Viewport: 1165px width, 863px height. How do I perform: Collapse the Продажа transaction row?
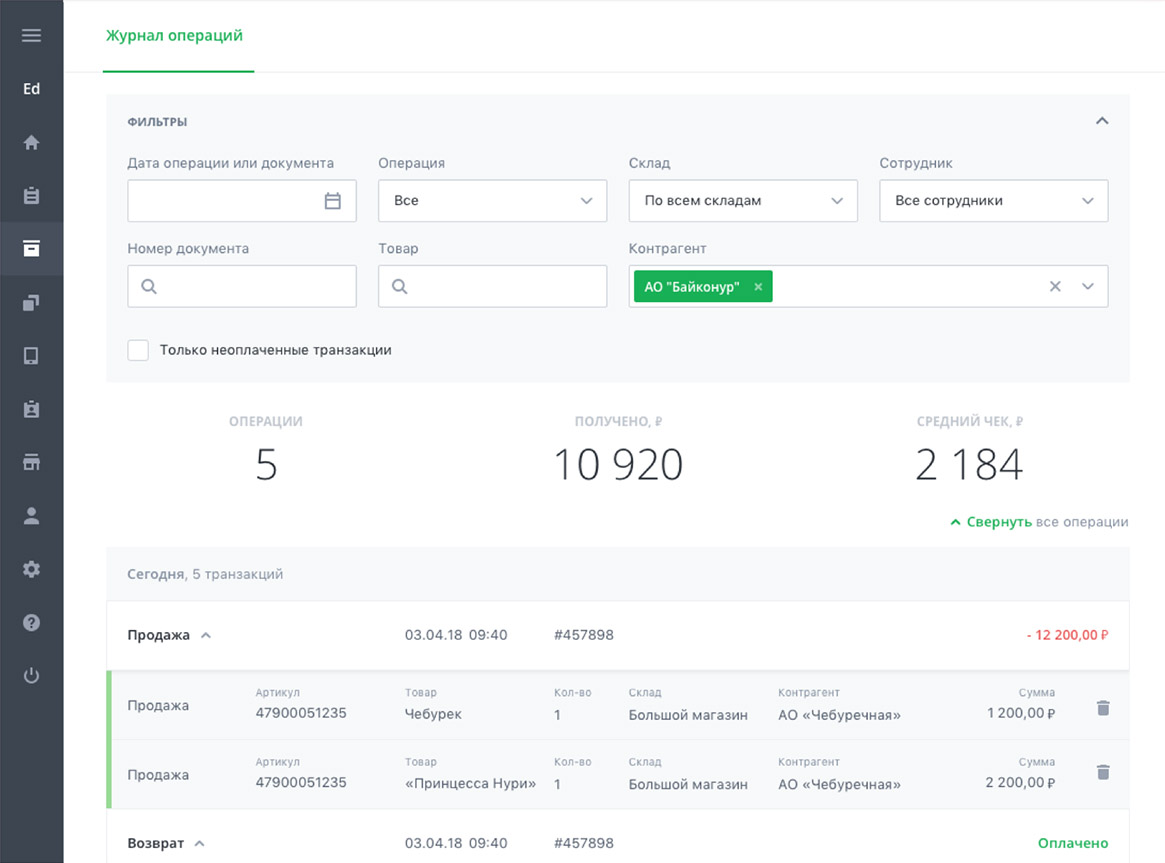(x=206, y=635)
